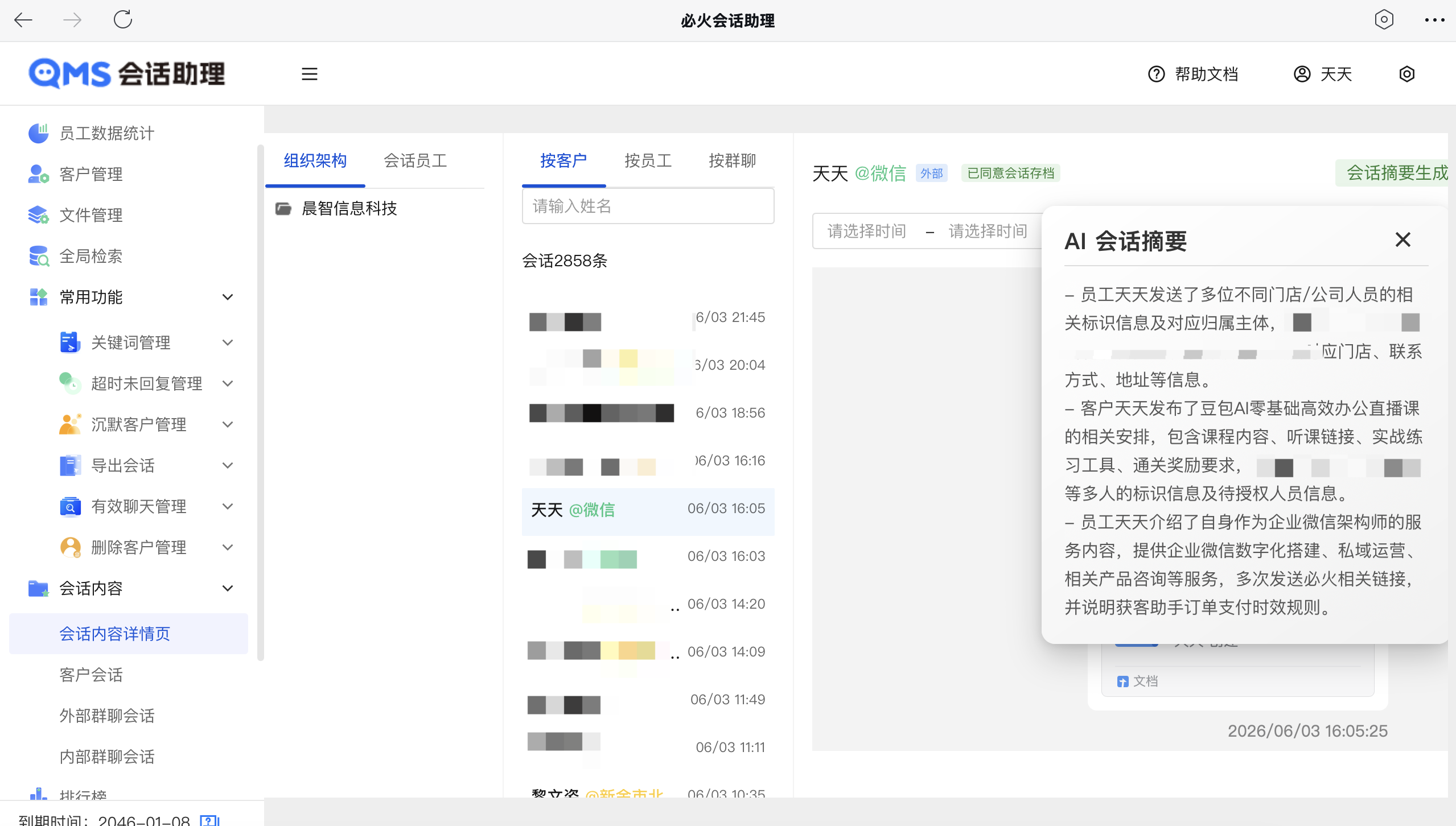The height and width of the screenshot is (826, 1456).
Task: Click the 客户管理 person icon
Action: pos(39,174)
